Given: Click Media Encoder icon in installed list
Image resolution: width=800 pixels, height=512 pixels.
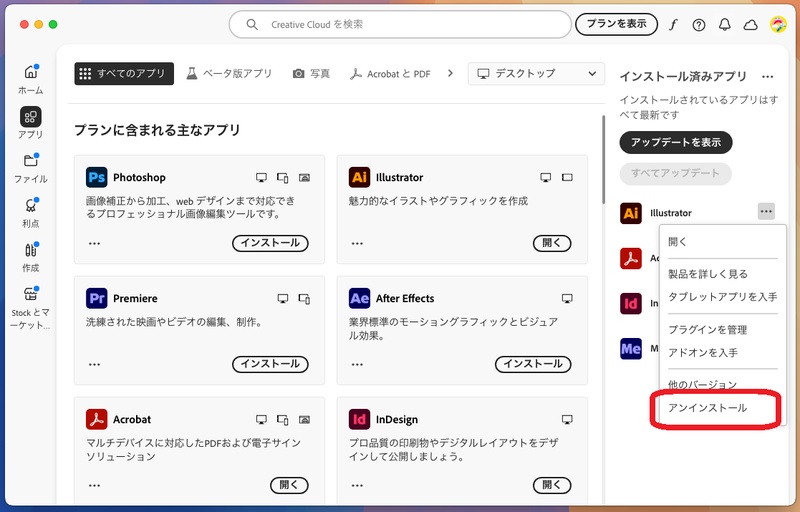Looking at the screenshot, I should [631, 349].
